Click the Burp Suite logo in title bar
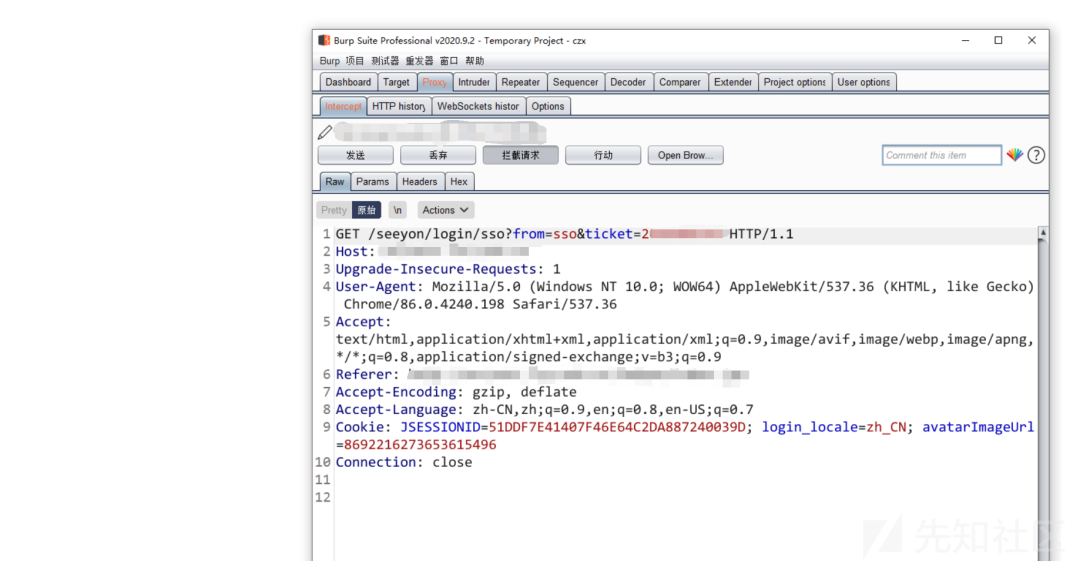This screenshot has height=564, width=1080. [324, 41]
